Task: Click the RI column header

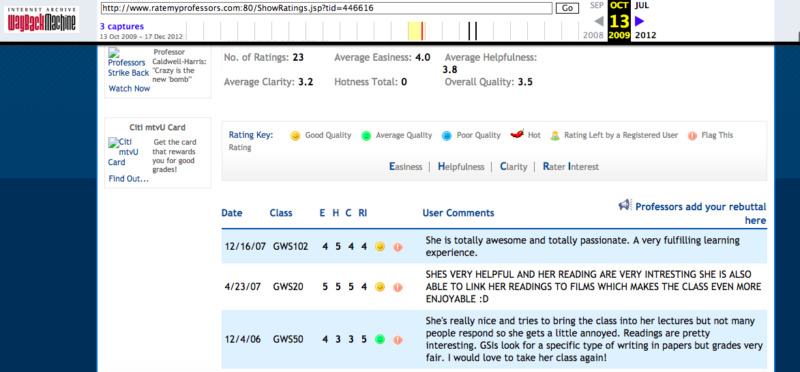Action: [x=363, y=213]
